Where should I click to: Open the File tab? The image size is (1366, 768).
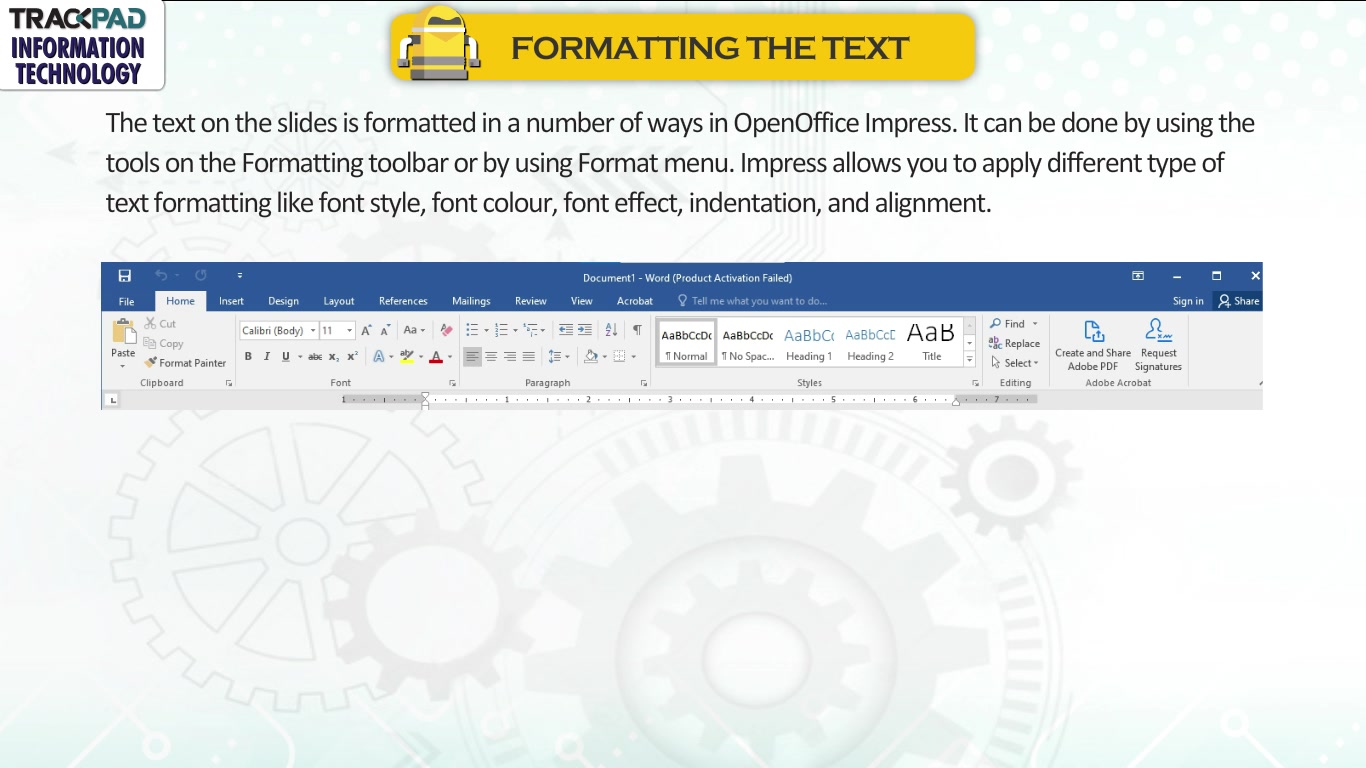coord(127,301)
